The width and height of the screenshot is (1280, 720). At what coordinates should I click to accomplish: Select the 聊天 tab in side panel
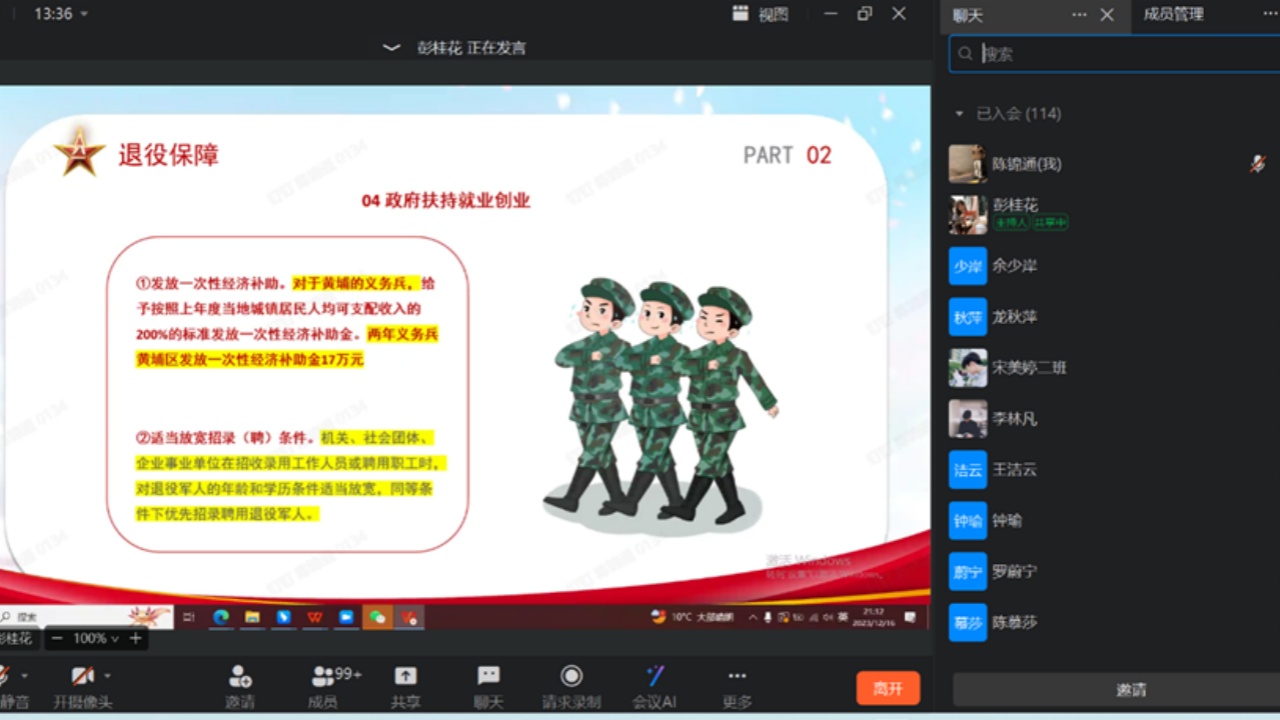click(x=968, y=15)
